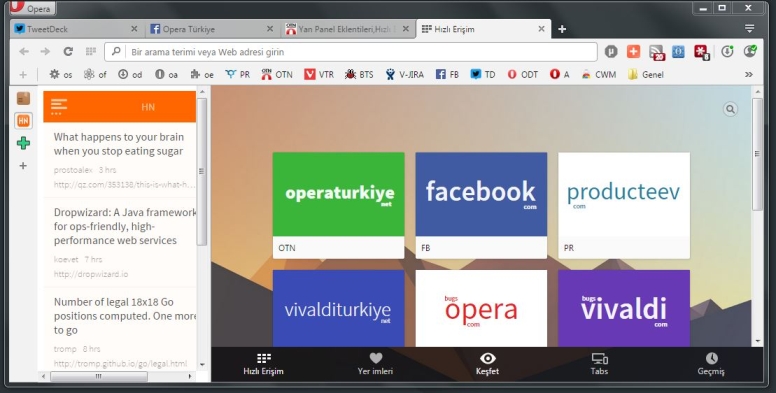The image size is (776, 393).
Task: Switch to the Yan Panel Eklentileri tab
Action: pyautogui.click(x=348, y=29)
